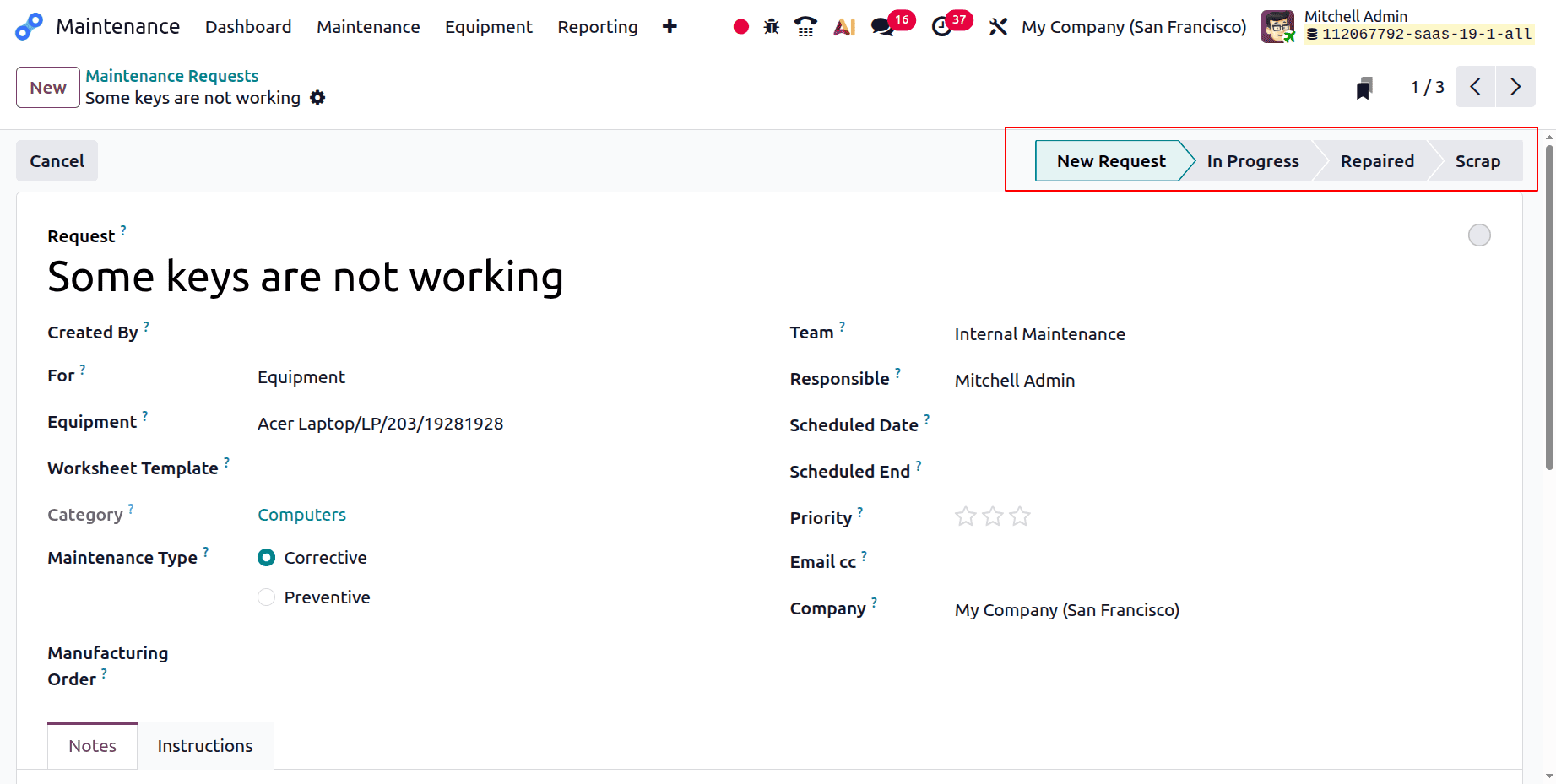Open the Dashboard menu

coord(248,27)
